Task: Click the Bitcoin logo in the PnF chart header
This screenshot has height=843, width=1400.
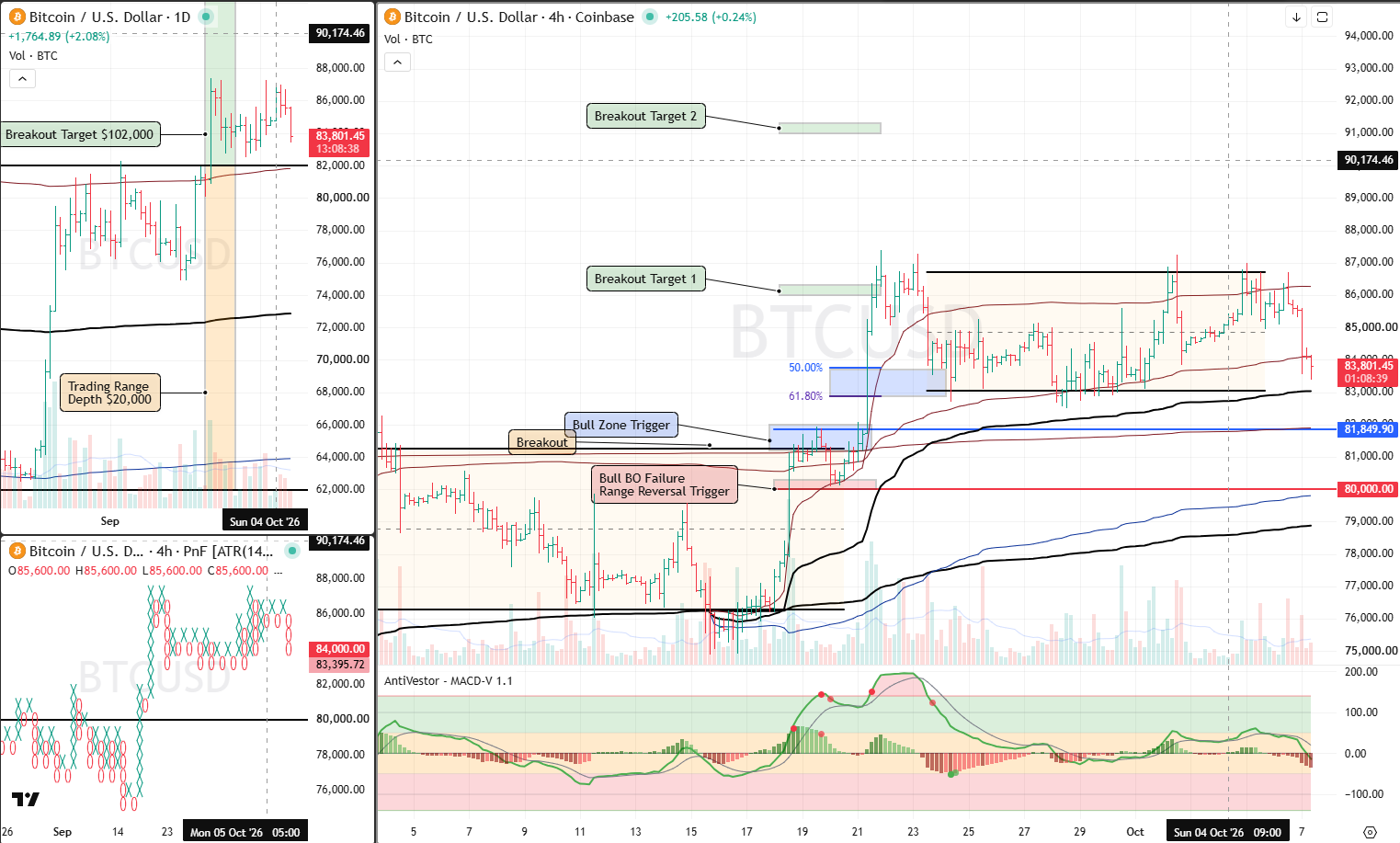Action: point(17,551)
